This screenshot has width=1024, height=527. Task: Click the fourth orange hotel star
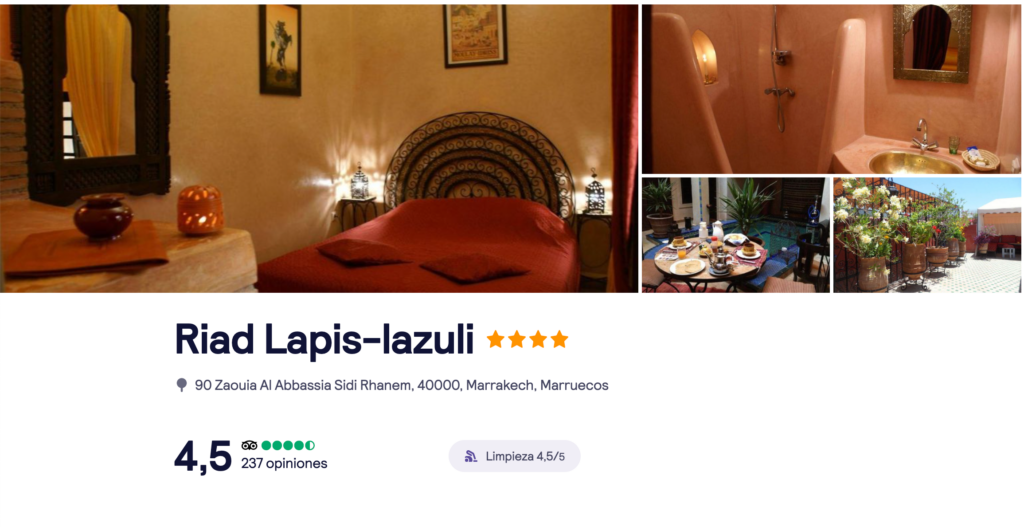559,339
